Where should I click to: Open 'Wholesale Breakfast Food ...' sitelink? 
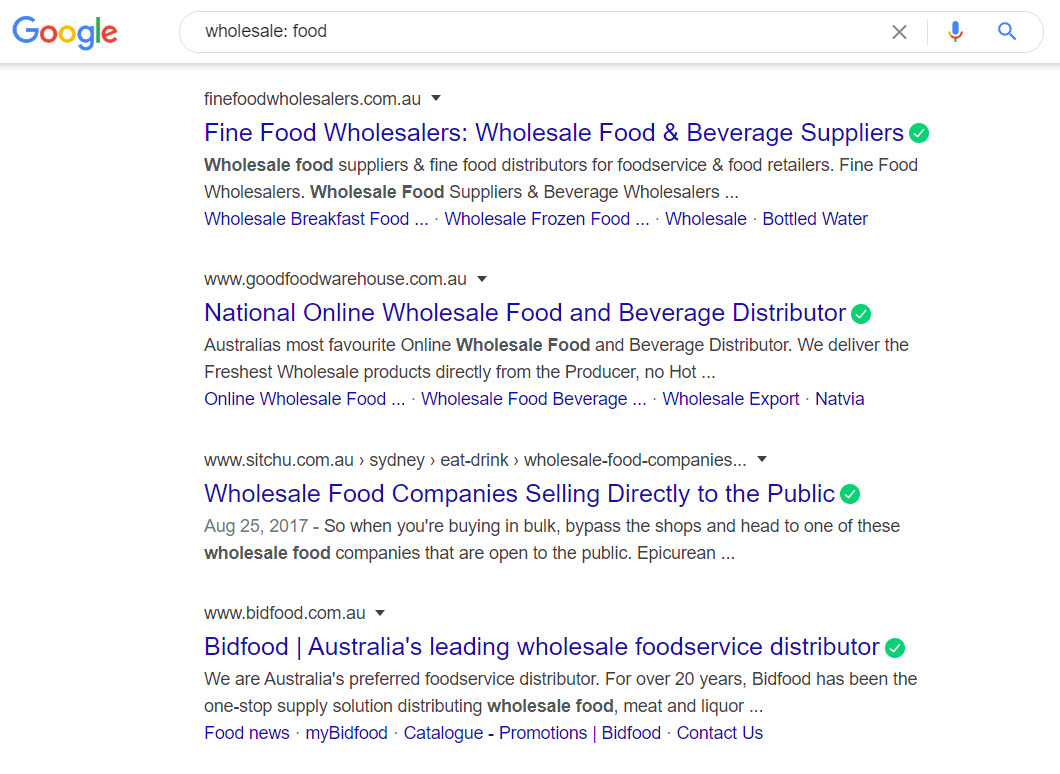pyautogui.click(x=316, y=219)
